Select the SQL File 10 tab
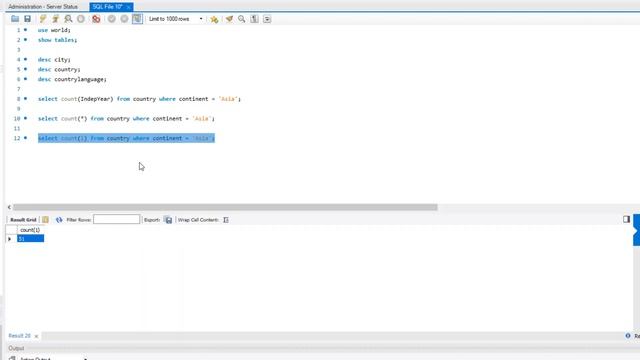This screenshot has height=360, width=640. coord(107,7)
